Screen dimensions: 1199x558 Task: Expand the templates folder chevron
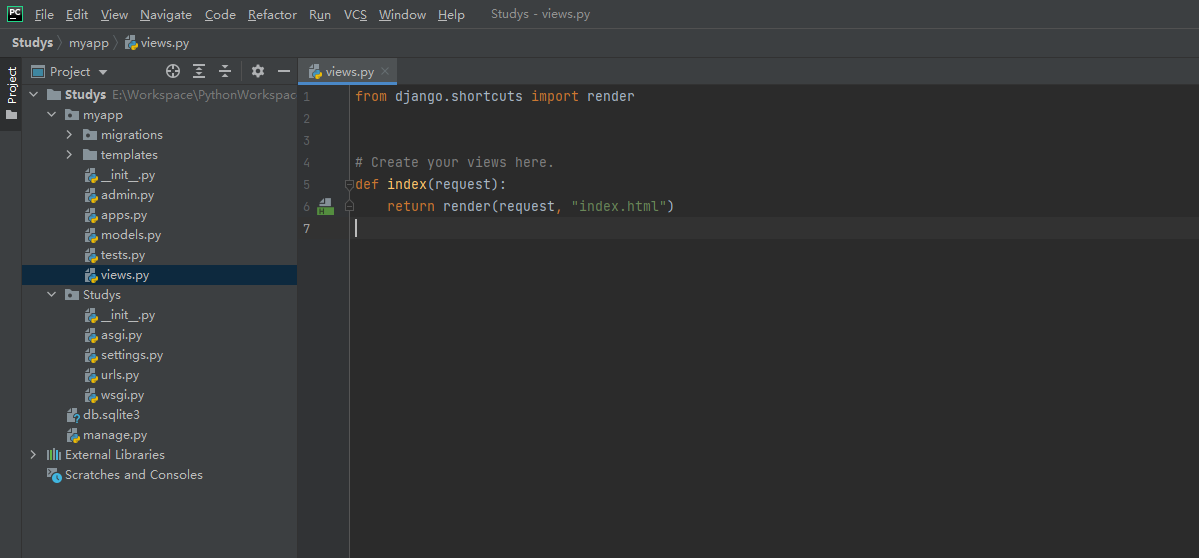point(69,154)
